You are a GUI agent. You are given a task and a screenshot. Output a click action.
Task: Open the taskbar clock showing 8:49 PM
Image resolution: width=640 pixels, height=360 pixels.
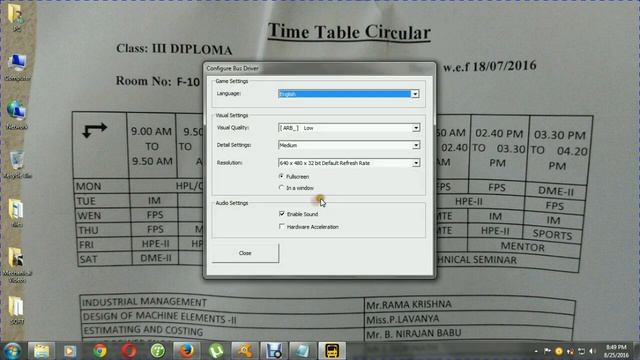click(617, 351)
